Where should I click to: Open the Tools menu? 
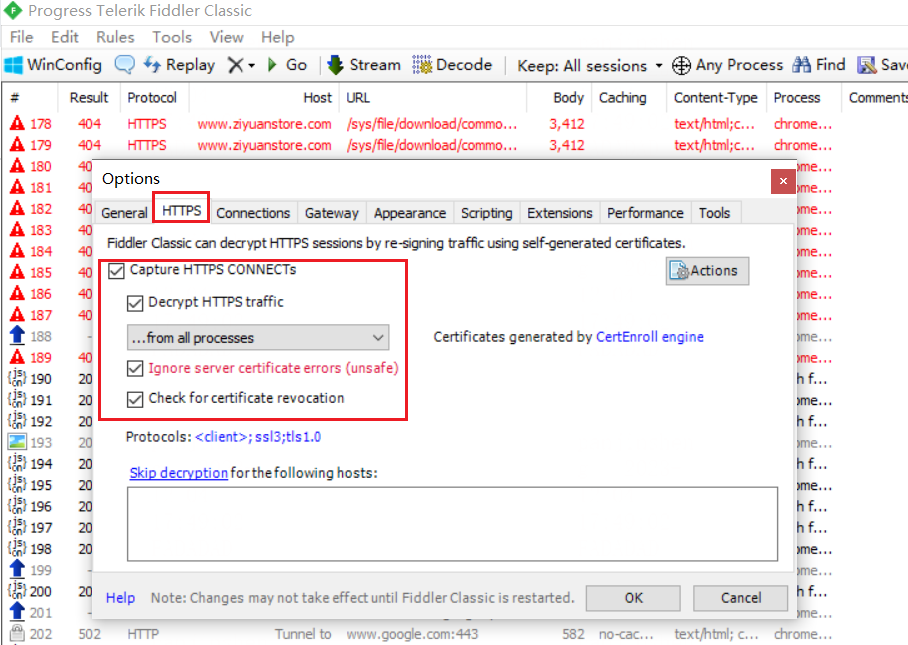172,37
